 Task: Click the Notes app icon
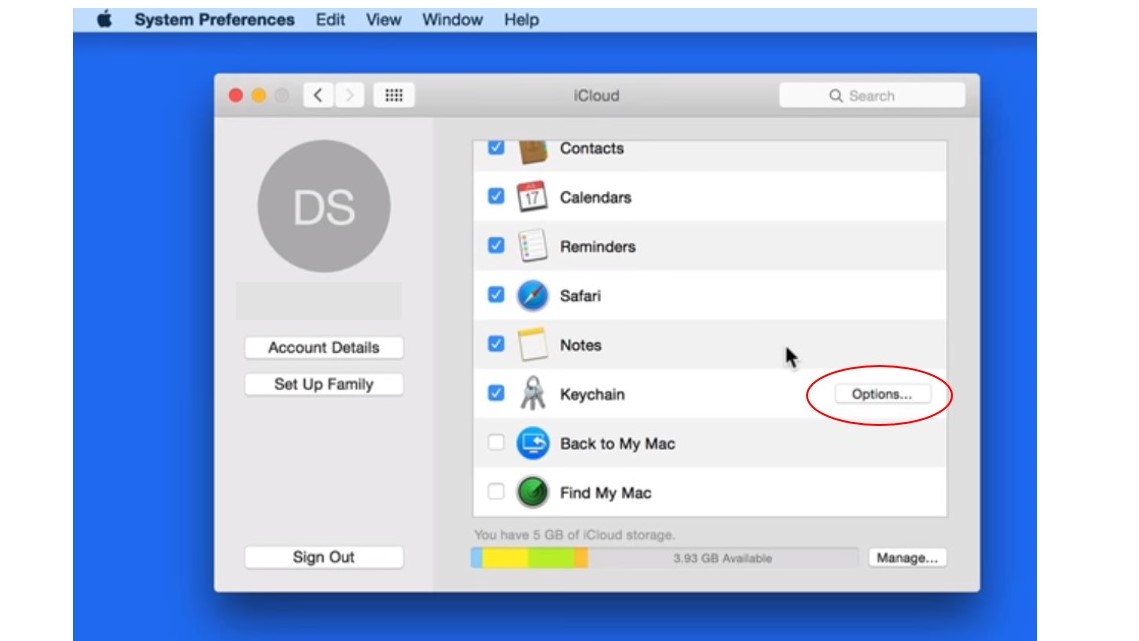[x=532, y=345]
